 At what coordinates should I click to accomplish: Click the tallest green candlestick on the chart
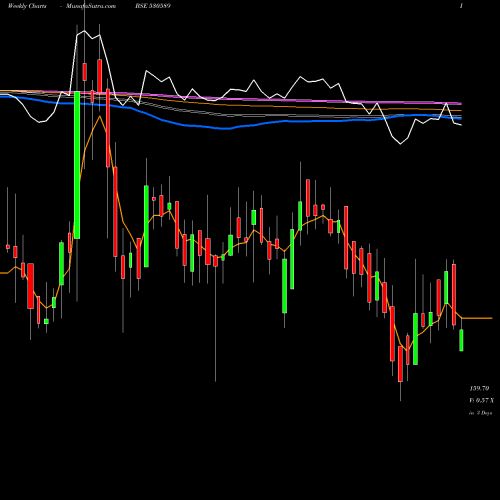point(77,165)
